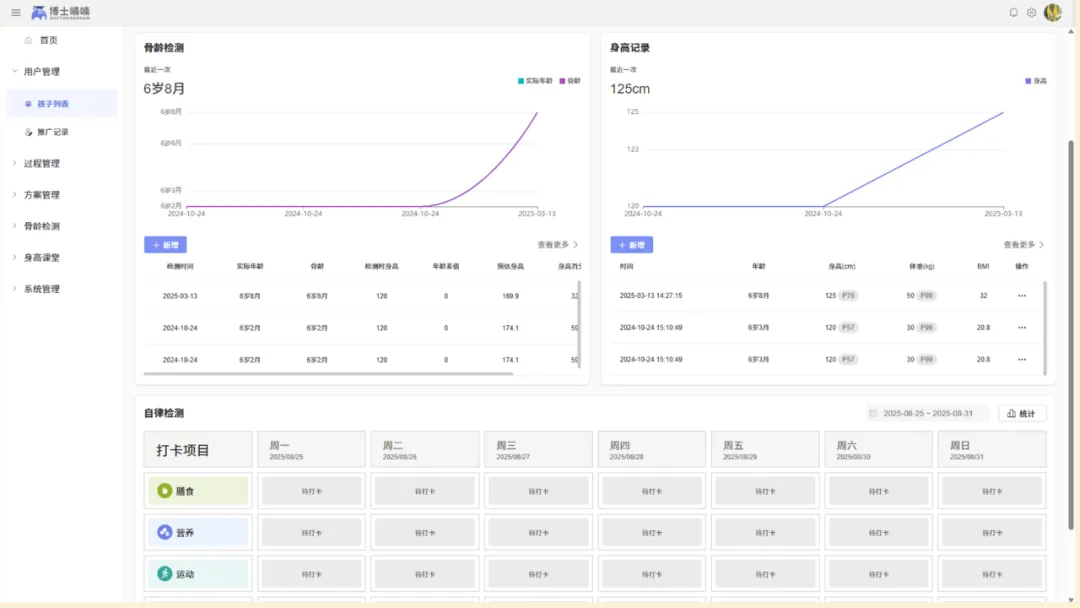Toggle the purple 骨龄 legend series
This screenshot has width=1080, height=608.
coord(570,81)
